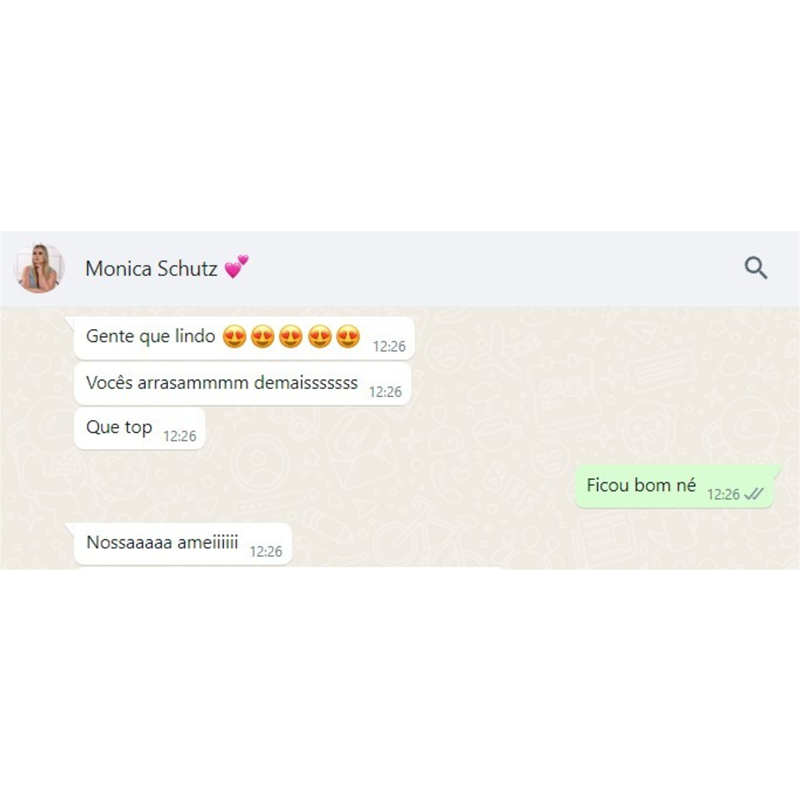This screenshot has width=800, height=800.
Task: Click the second heart-eyes emoji in message
Action: 263,337
